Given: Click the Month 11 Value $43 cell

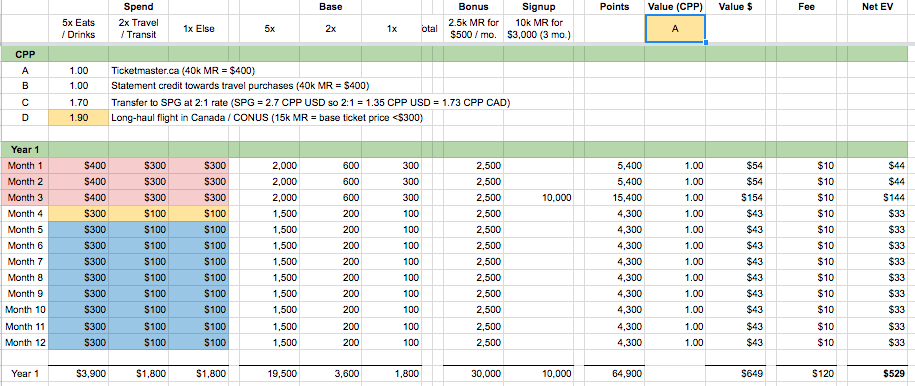Looking at the screenshot, I should click(735, 325).
